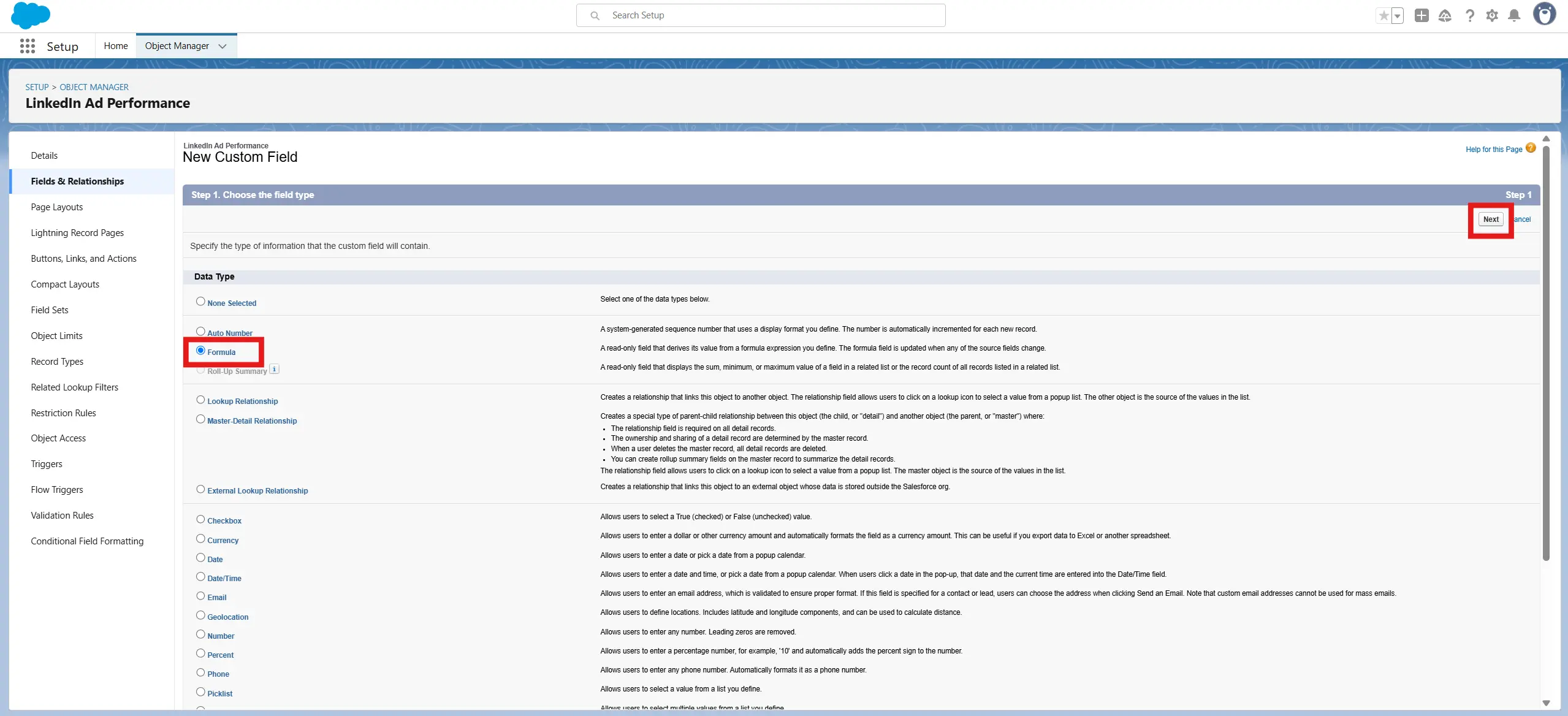Open the notifications bell
This screenshot has height=716, width=1568.
pyautogui.click(x=1514, y=15)
